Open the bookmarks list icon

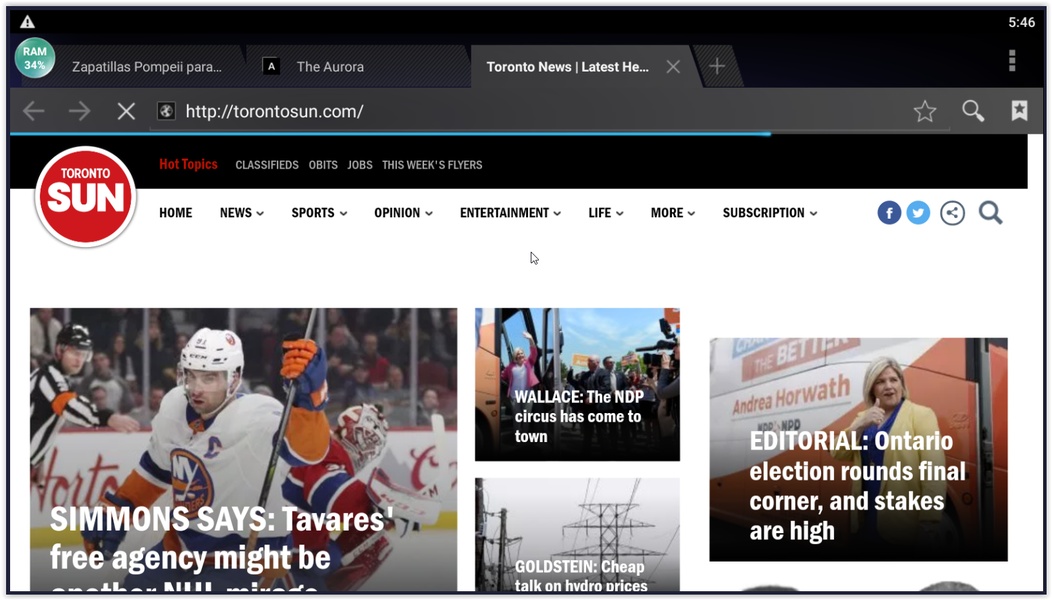1019,111
